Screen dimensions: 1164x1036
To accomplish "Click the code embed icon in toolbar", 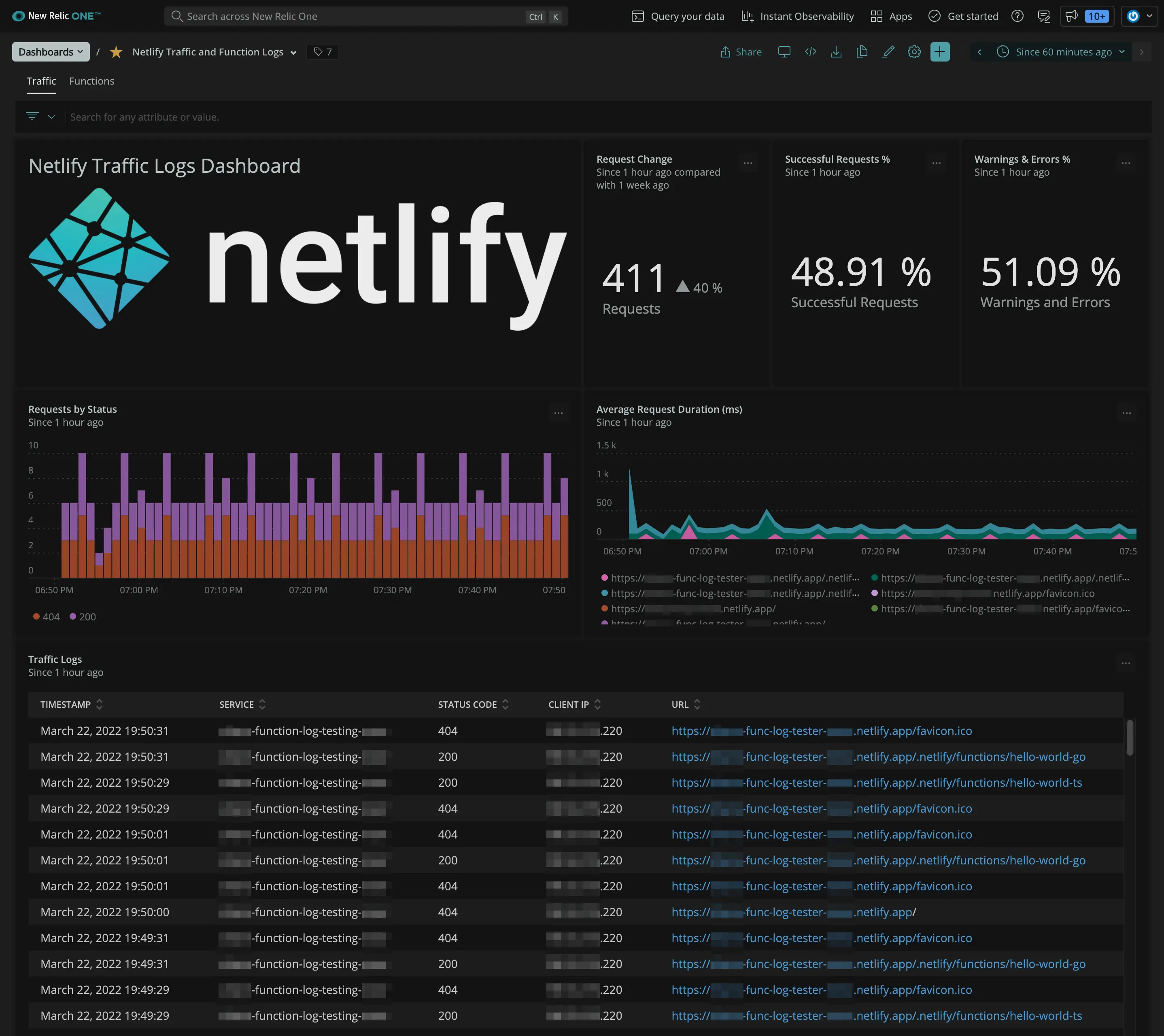I will [810, 52].
